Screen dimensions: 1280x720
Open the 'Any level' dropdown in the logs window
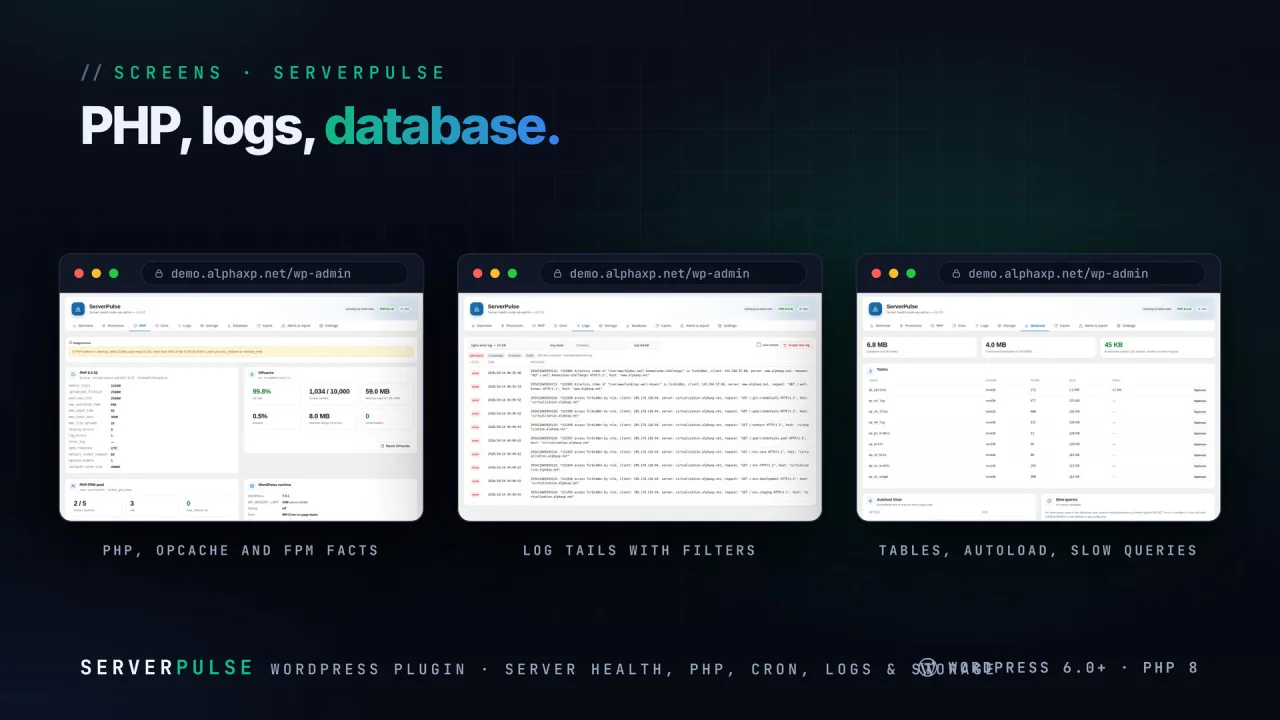(x=558, y=345)
